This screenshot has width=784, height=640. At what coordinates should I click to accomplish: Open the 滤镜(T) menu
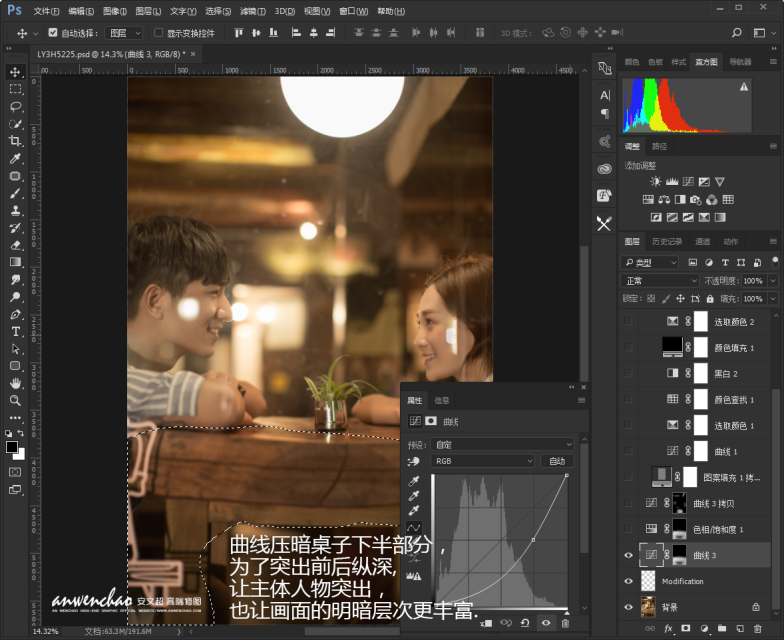[x=252, y=11]
